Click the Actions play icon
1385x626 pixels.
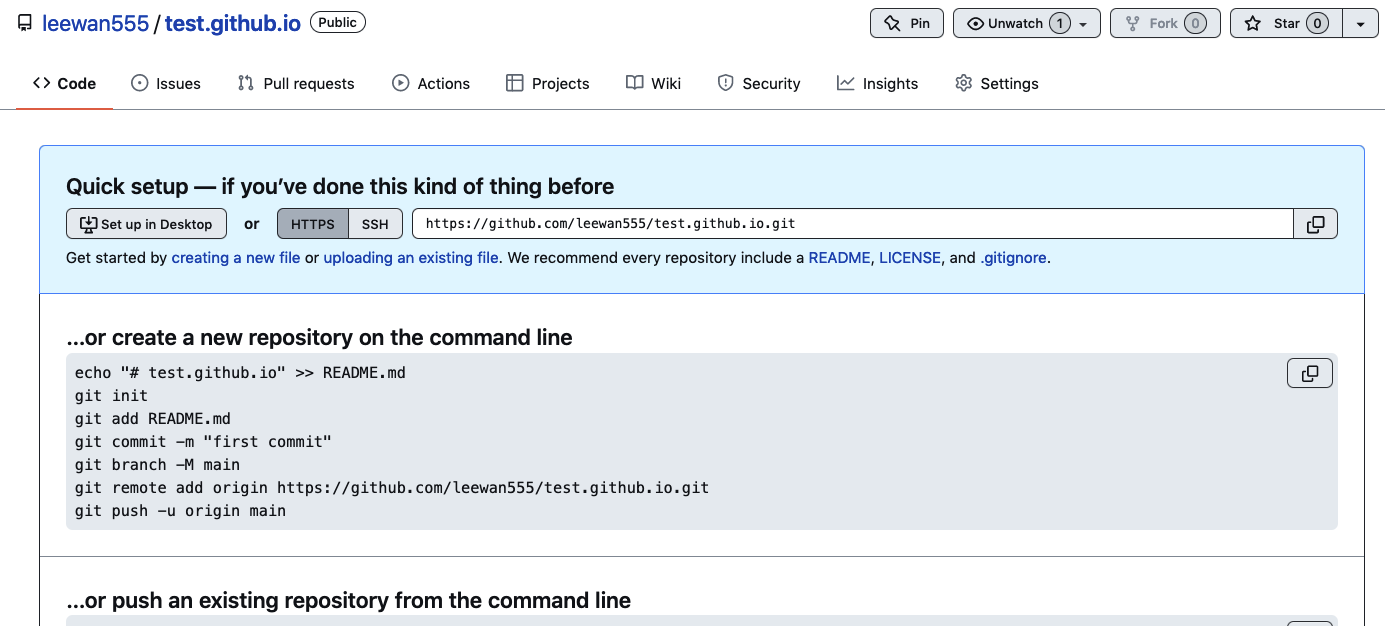[x=401, y=83]
